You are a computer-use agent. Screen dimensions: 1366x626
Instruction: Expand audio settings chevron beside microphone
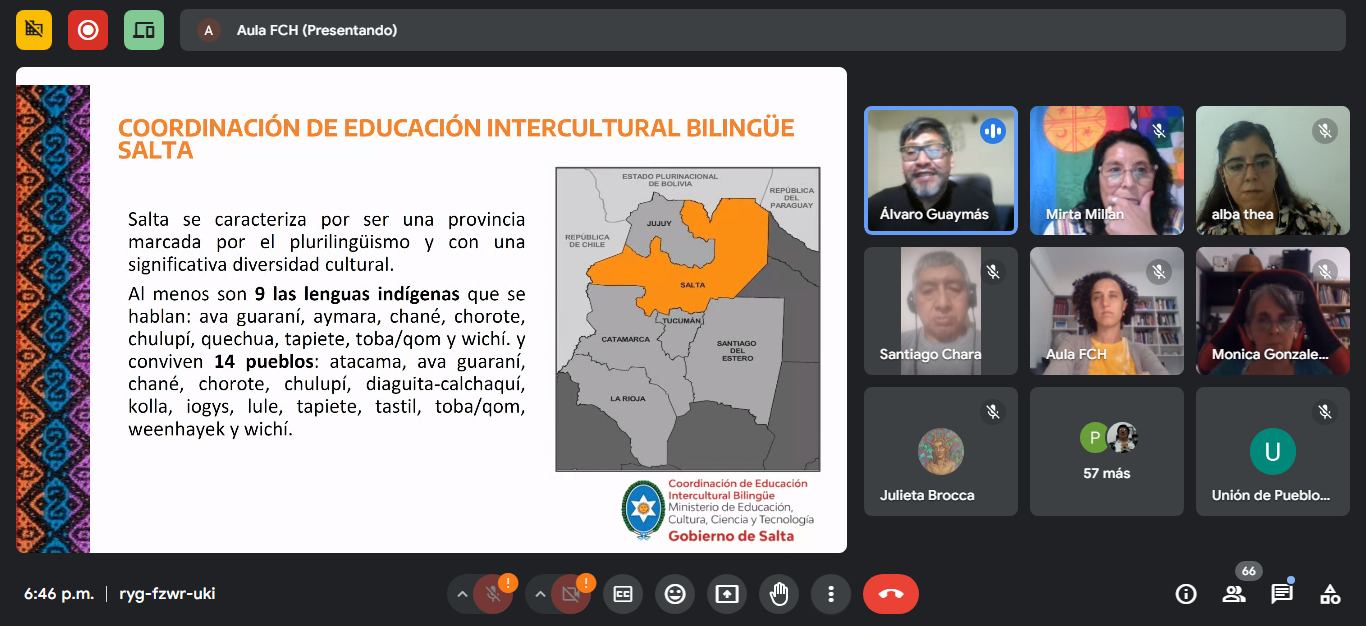pyautogui.click(x=462, y=594)
